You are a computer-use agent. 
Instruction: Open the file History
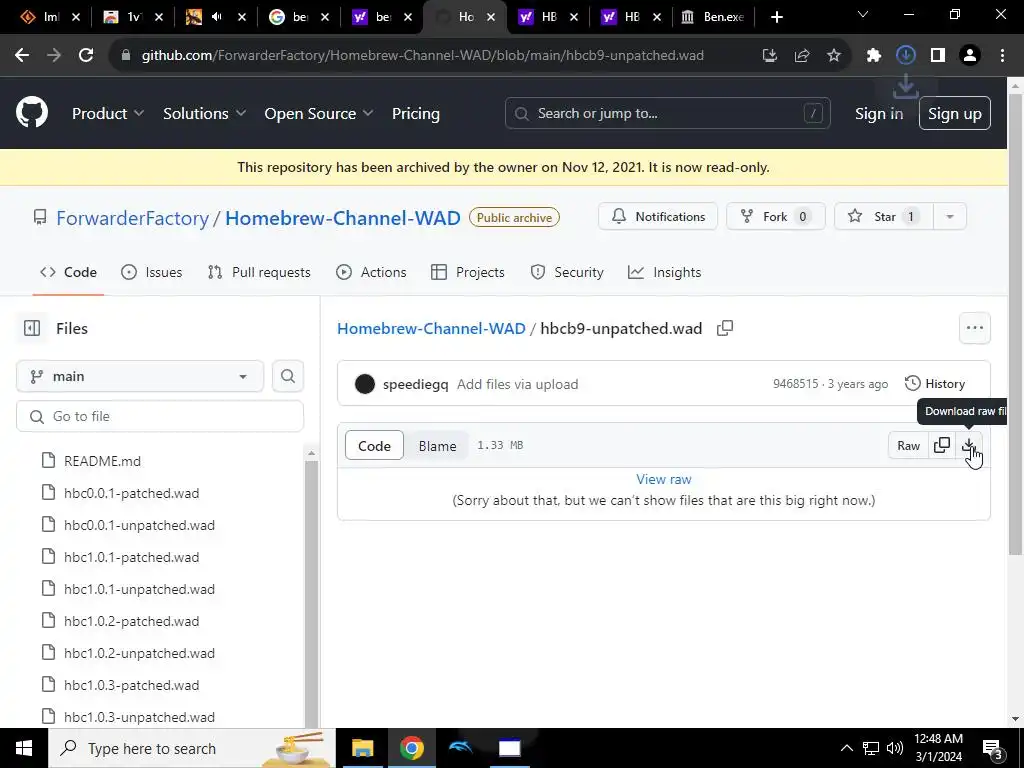click(x=935, y=384)
